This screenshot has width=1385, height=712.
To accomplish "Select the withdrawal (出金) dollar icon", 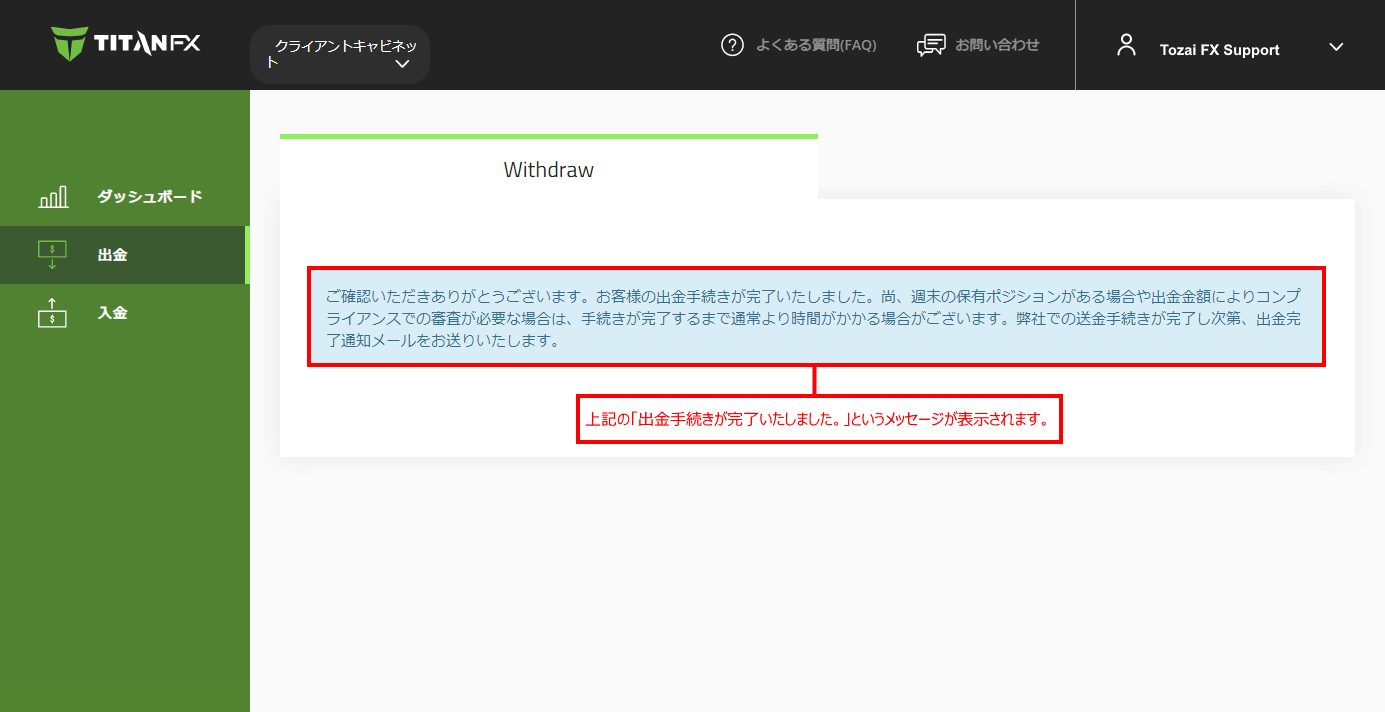I will click(51, 254).
